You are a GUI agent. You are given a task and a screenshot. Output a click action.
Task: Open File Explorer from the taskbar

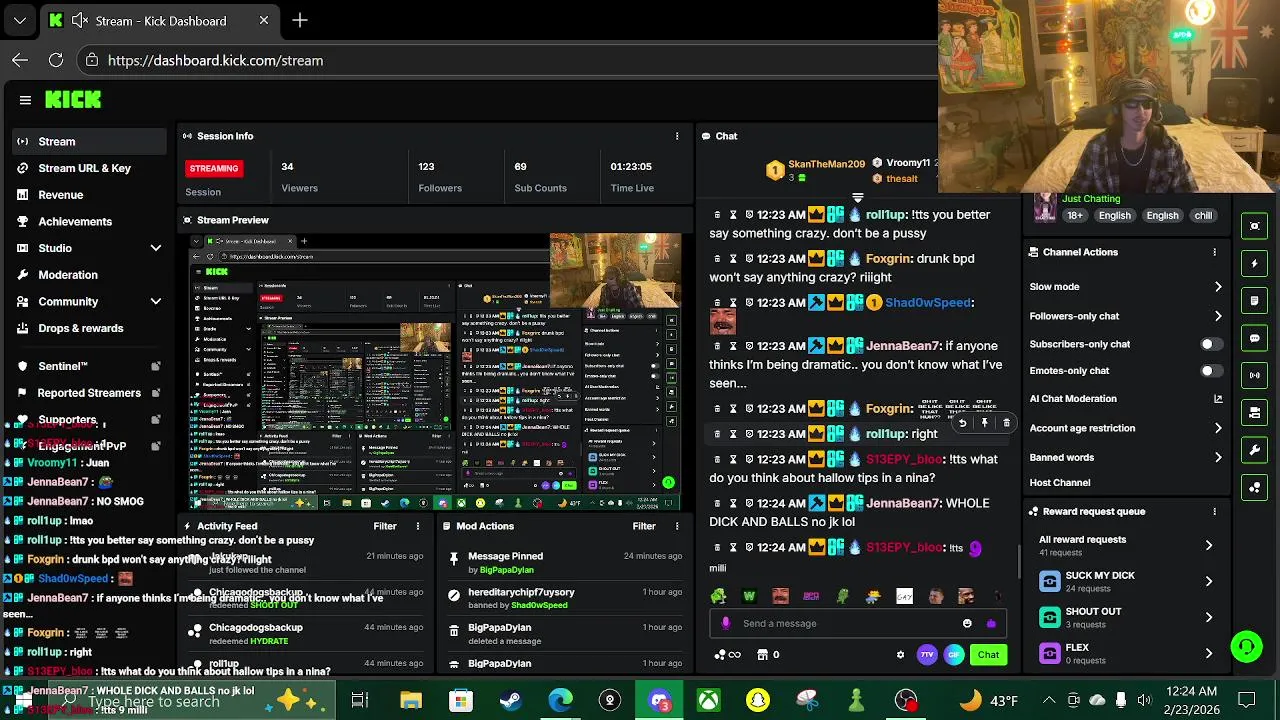[x=411, y=700]
